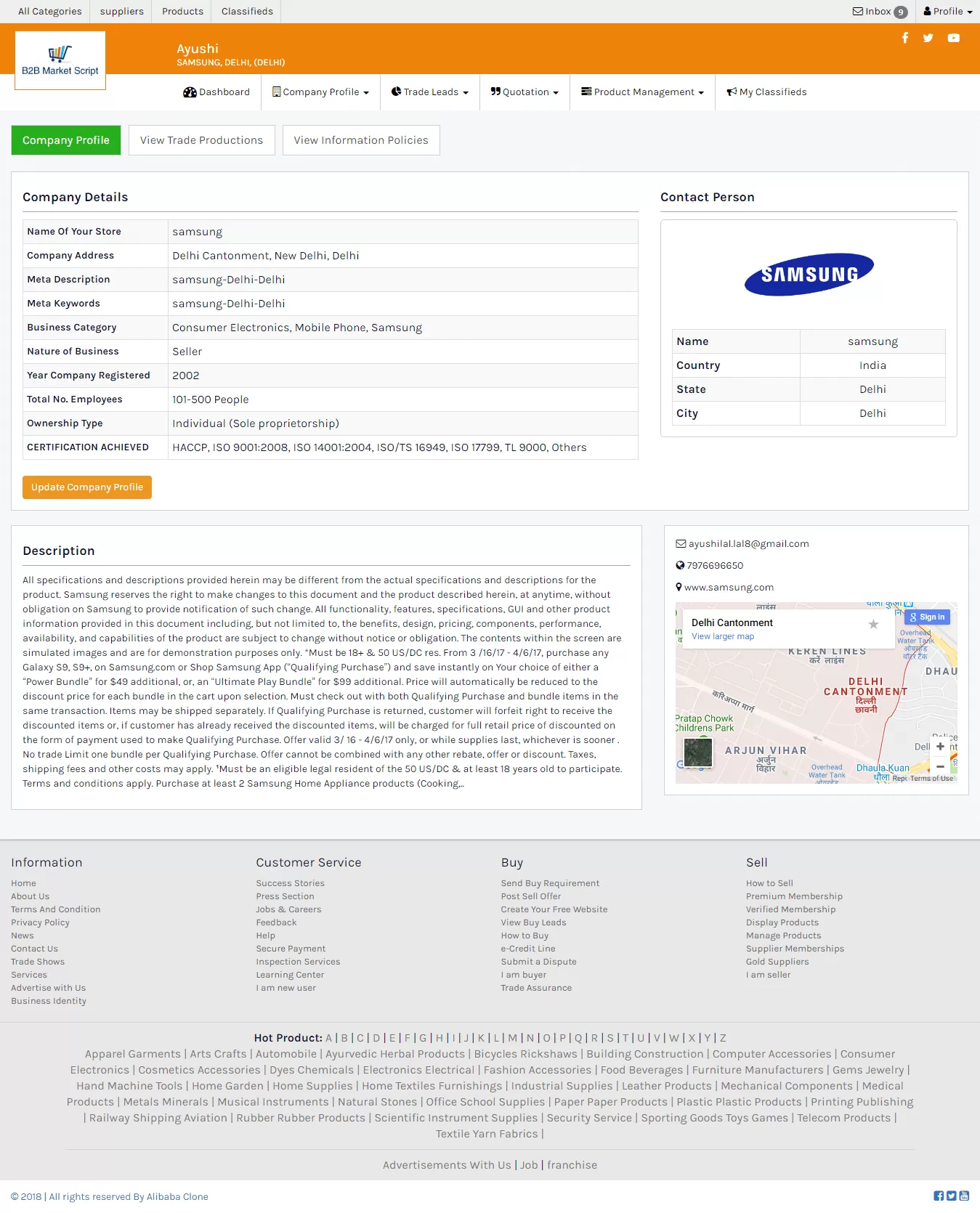Viewport: 980px width, 1213px height.
Task: Switch to View Information Policies tab
Action: click(361, 140)
